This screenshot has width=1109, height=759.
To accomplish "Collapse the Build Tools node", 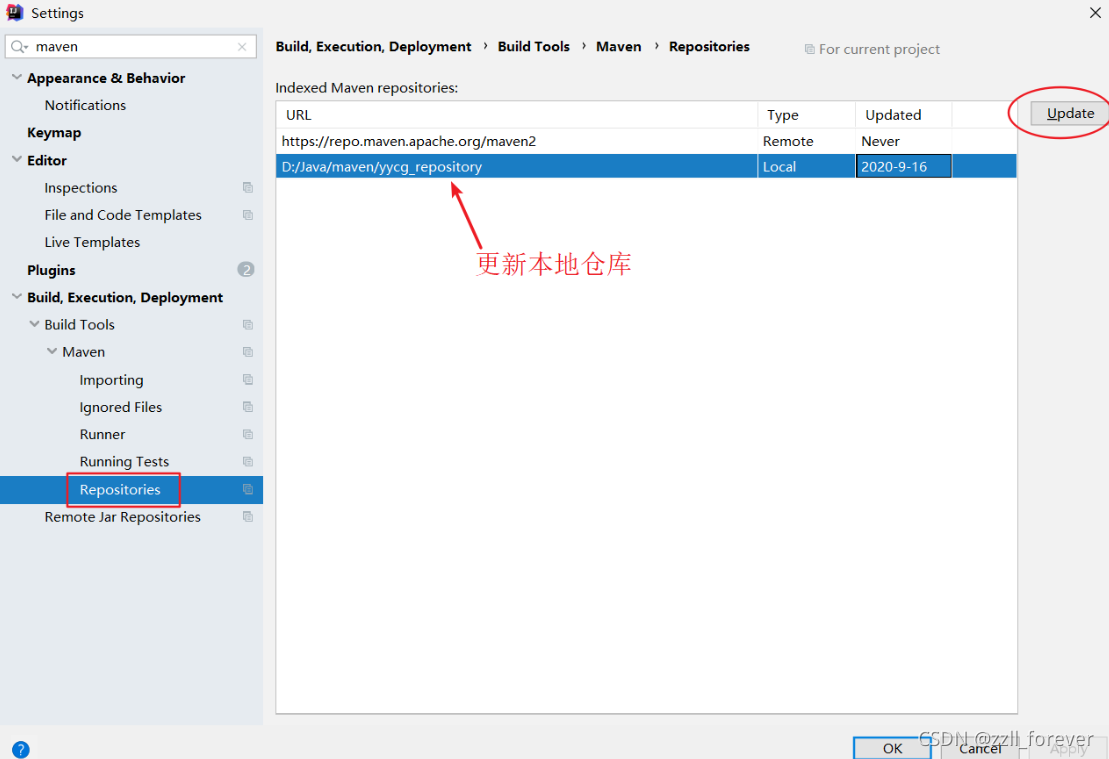I will [x=34, y=324].
